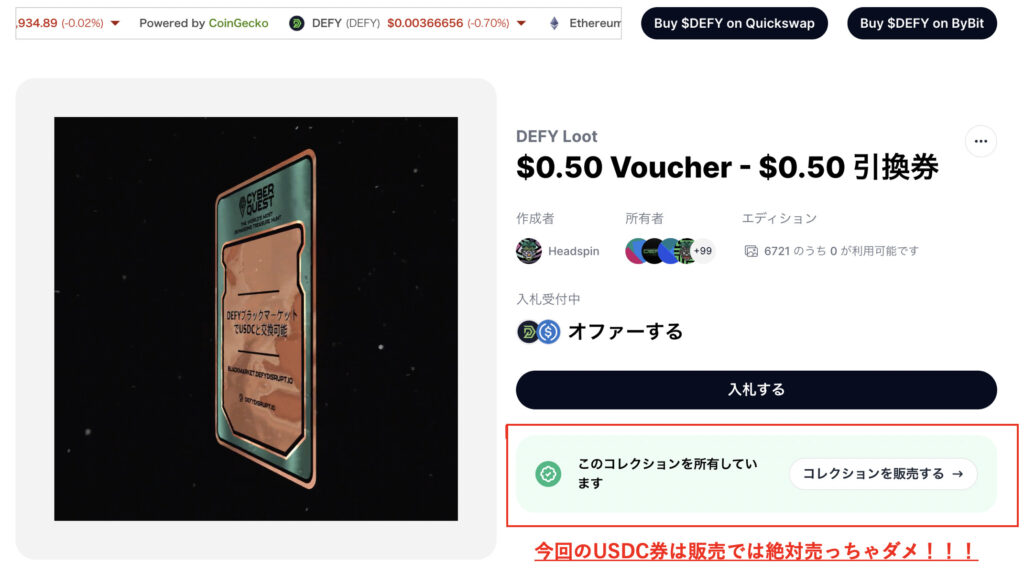Click Buy $DEFY on Quickswap button

pyautogui.click(x=734, y=24)
